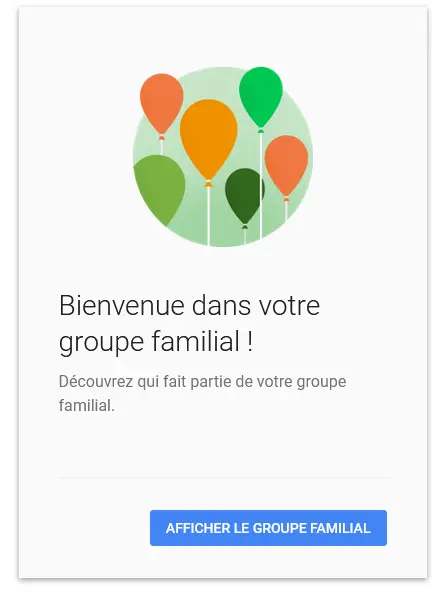The width and height of the screenshot is (445, 600).
Task: Click the bright green balloon at top
Action: [x=261, y=97]
